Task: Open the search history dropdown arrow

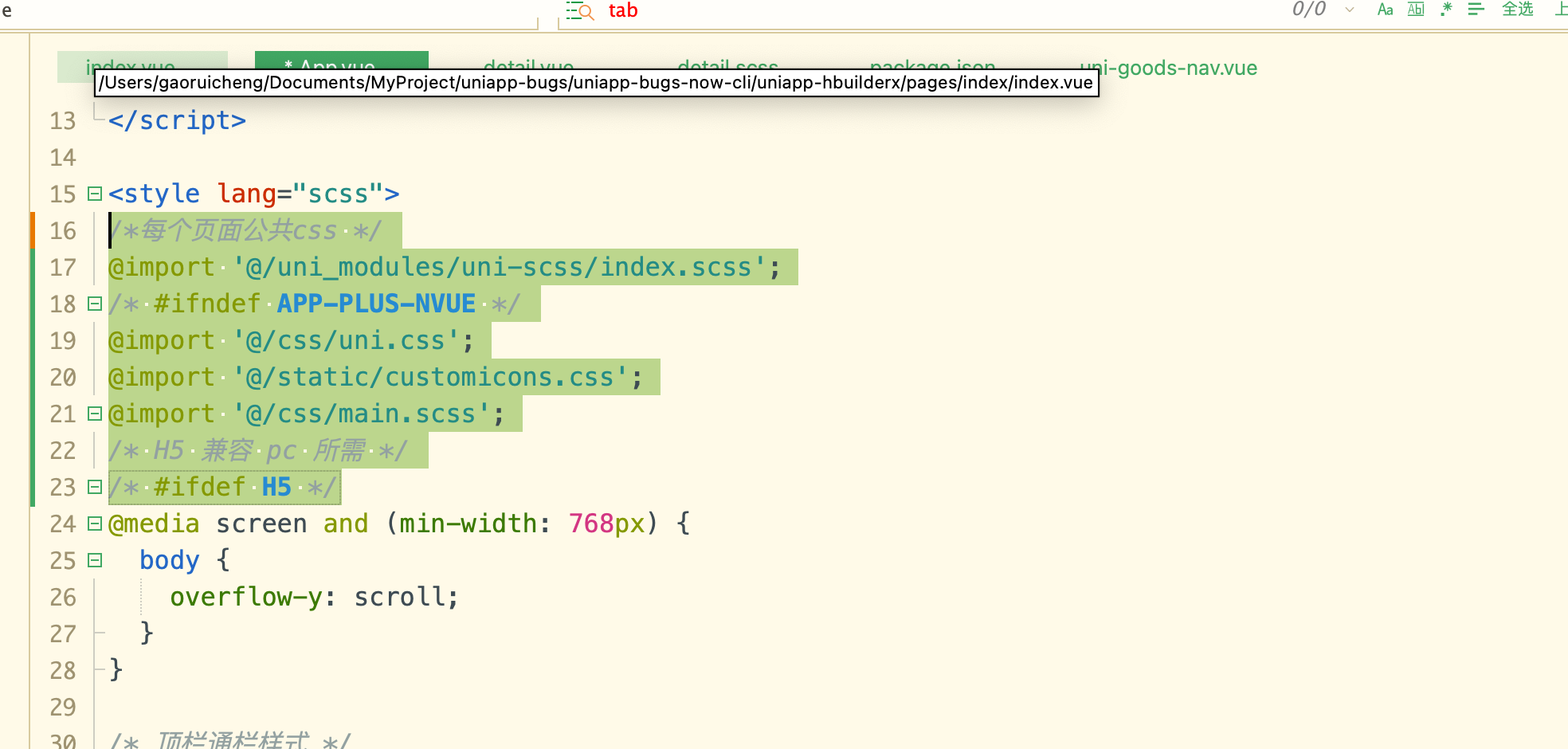Action: coord(1350,10)
